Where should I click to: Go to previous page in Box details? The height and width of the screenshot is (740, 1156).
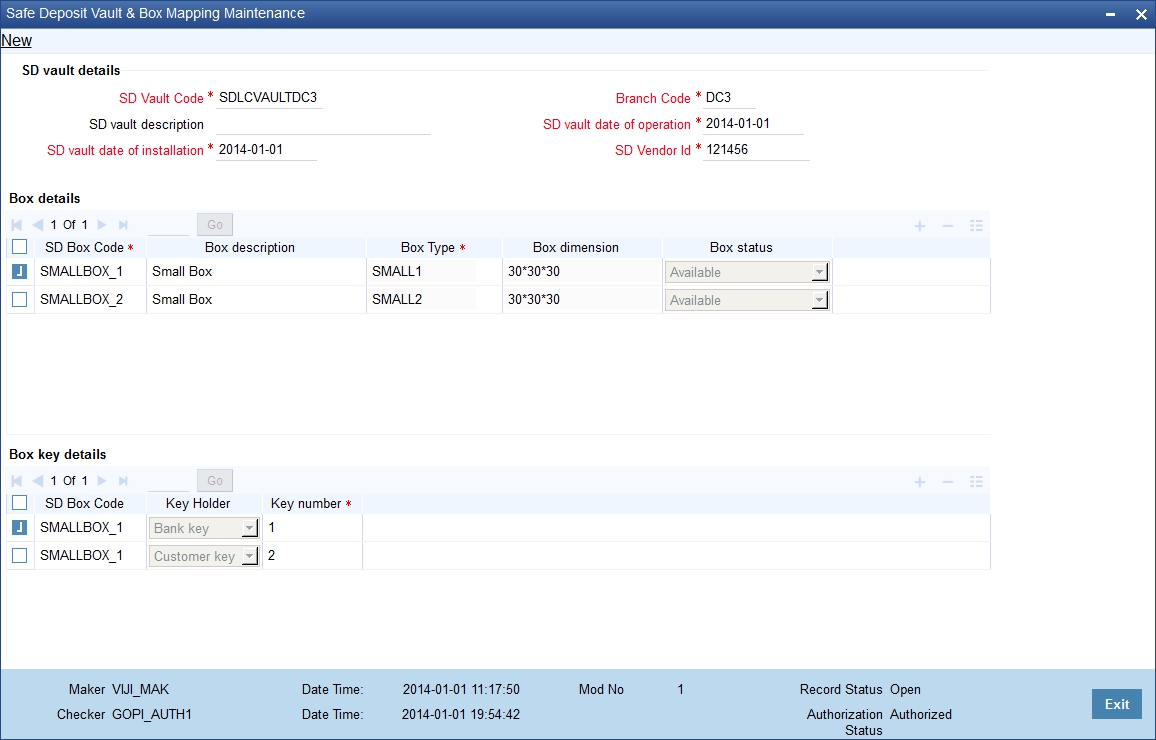pos(38,225)
